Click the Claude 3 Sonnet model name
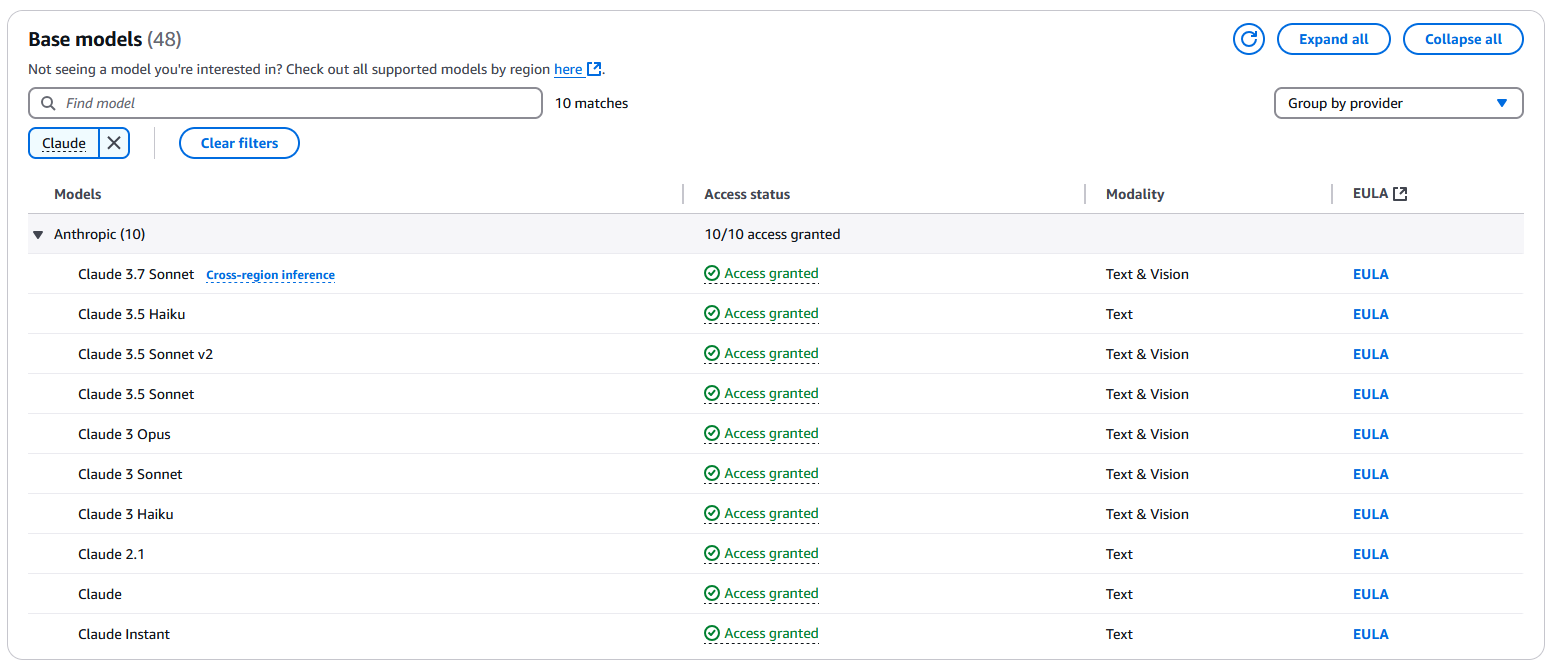1557x669 pixels. coord(130,474)
